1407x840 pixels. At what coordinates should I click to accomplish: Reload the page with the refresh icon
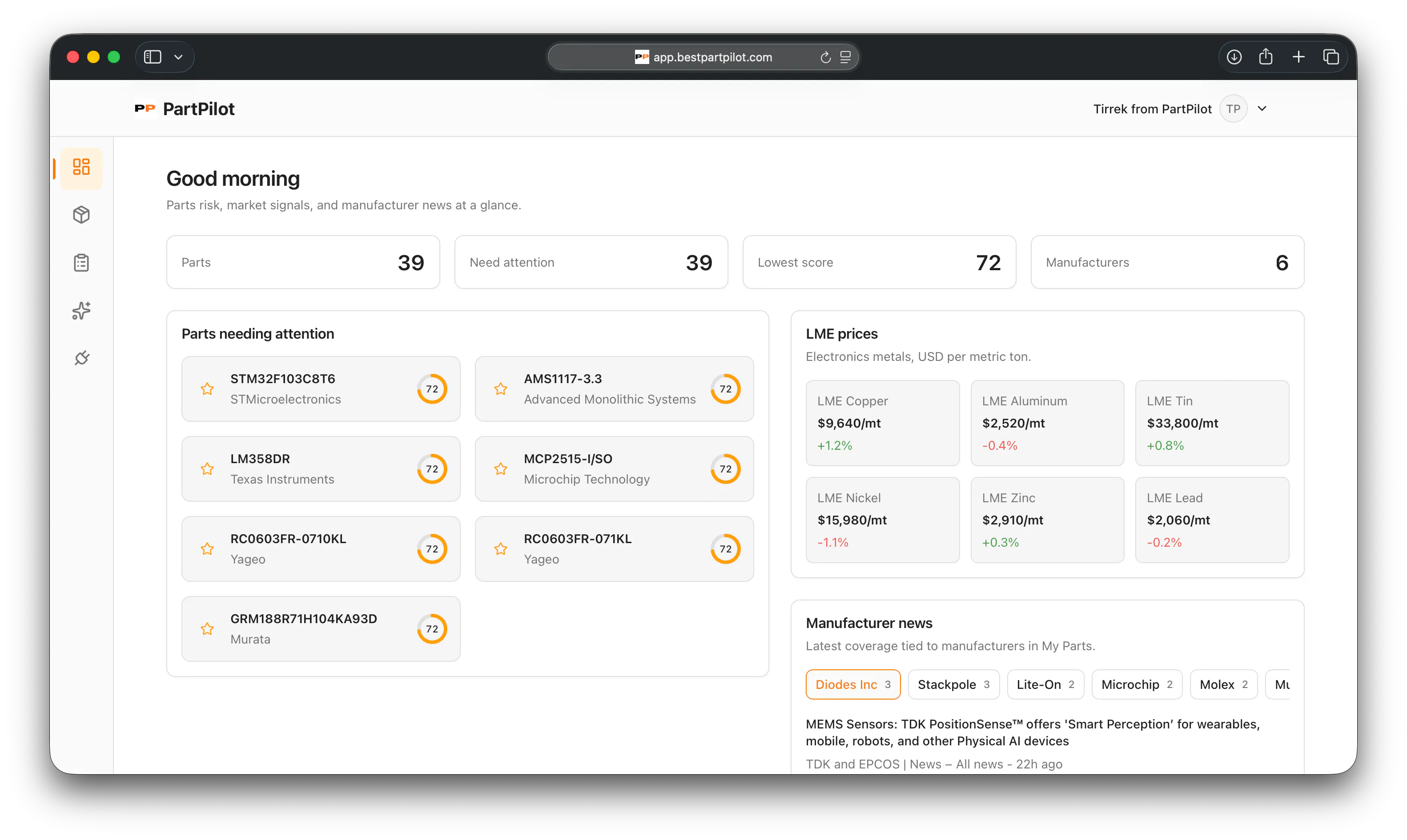tap(825, 57)
